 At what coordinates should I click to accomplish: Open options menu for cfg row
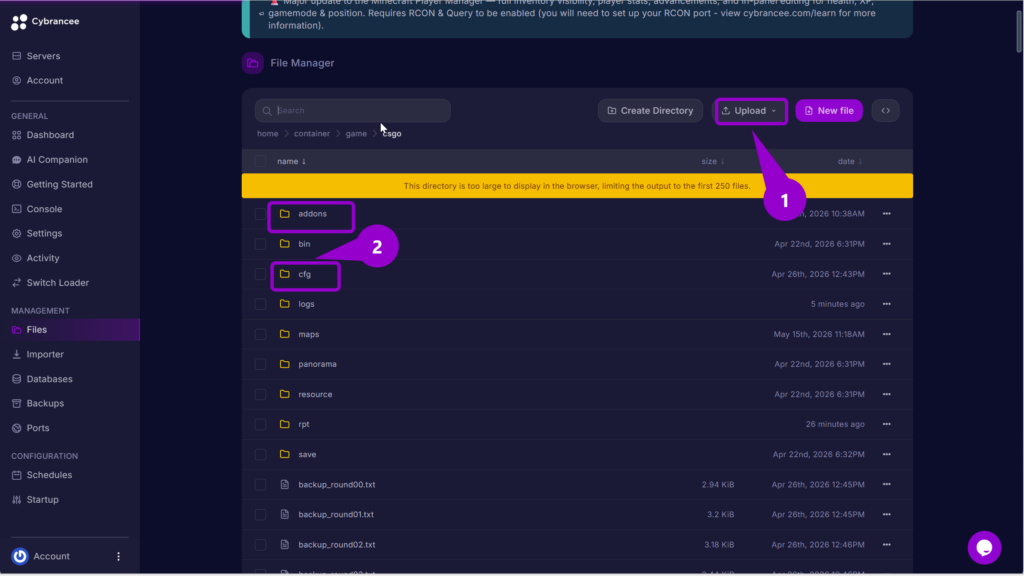click(886, 274)
